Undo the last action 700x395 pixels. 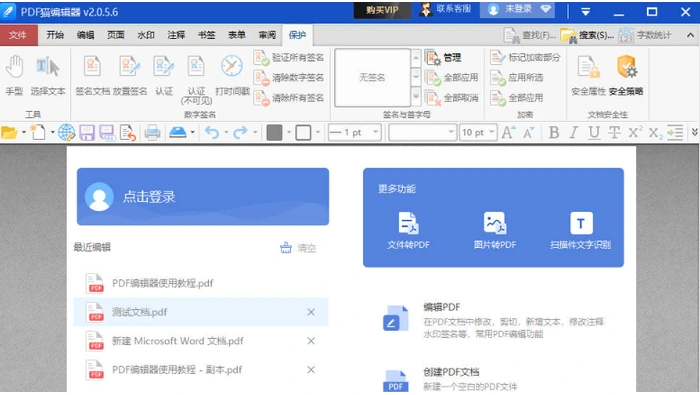click(x=212, y=133)
